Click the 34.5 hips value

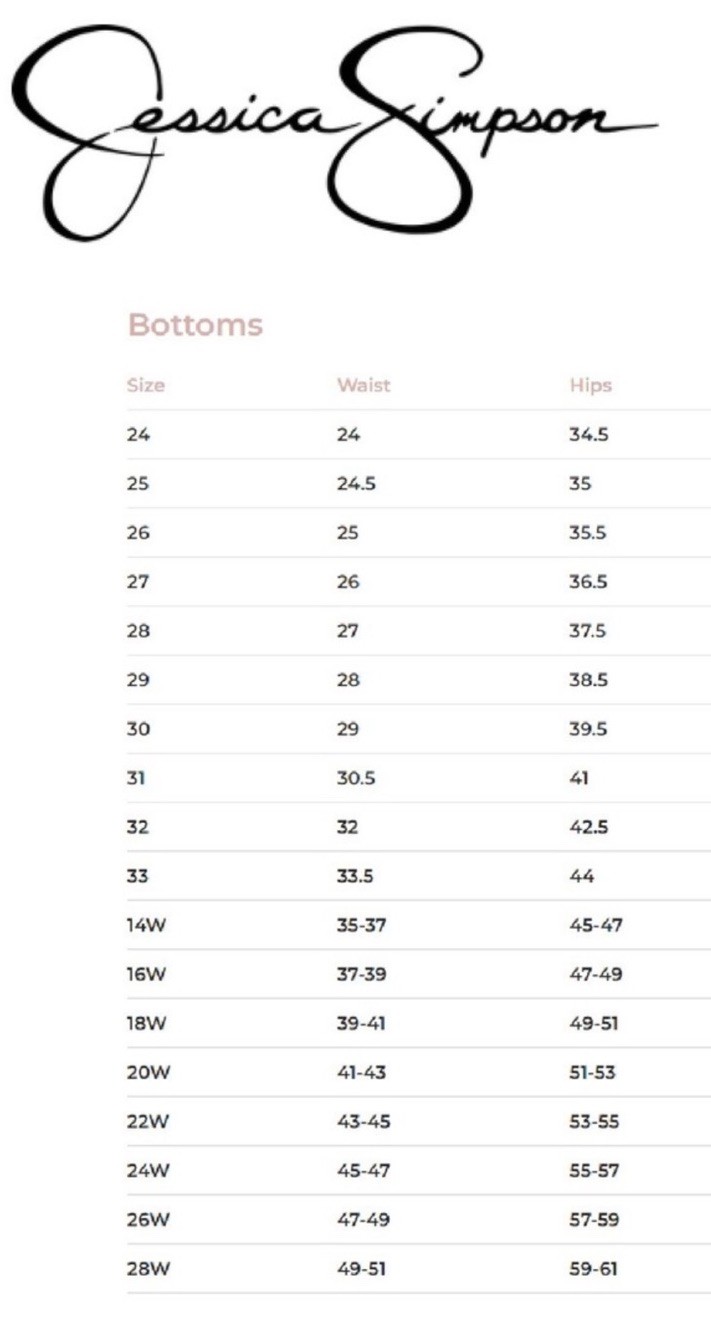[588, 435]
